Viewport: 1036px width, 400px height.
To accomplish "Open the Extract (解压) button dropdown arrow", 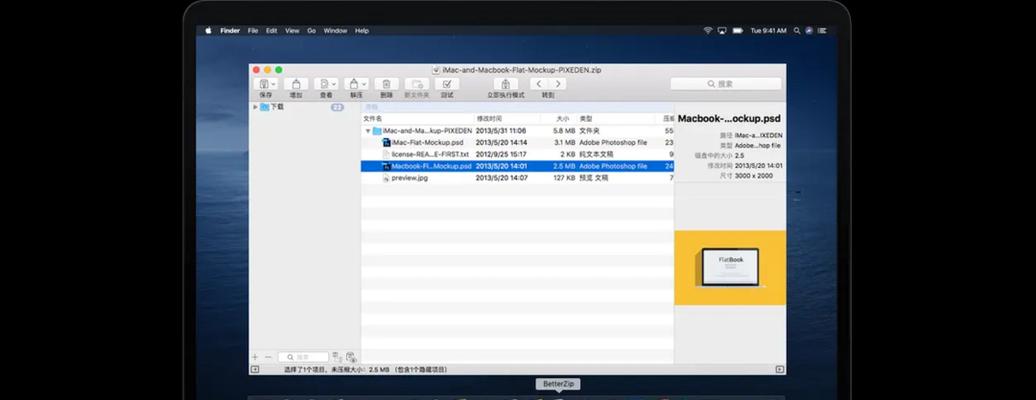I will (364, 84).
